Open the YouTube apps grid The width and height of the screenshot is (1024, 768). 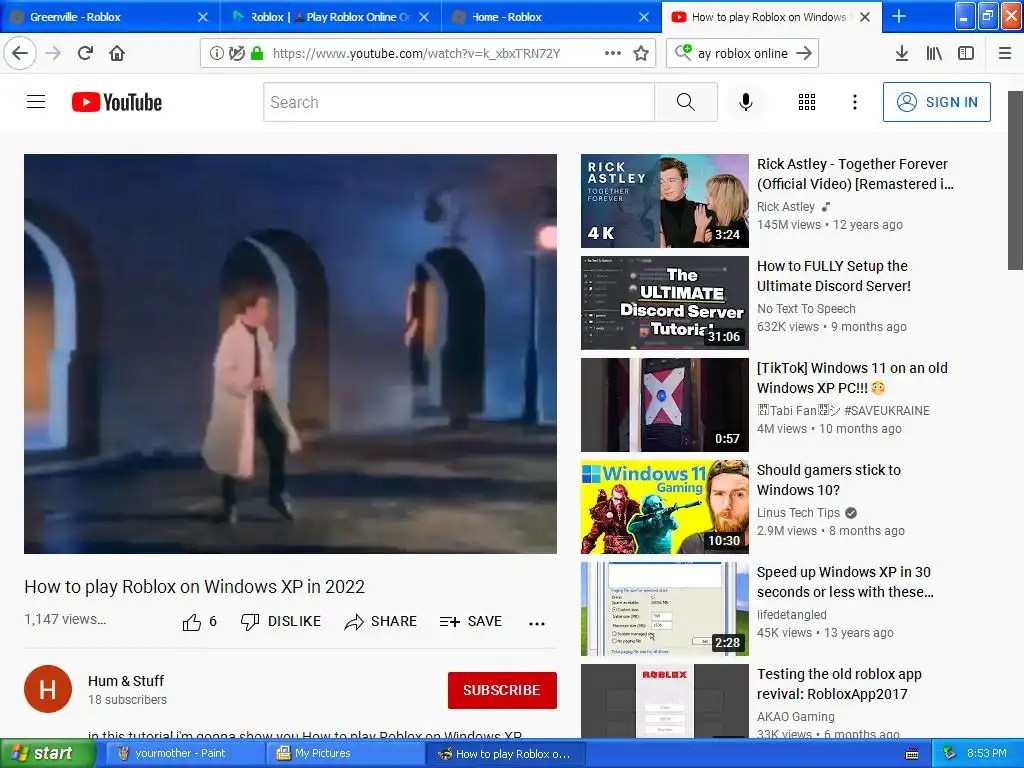[807, 102]
